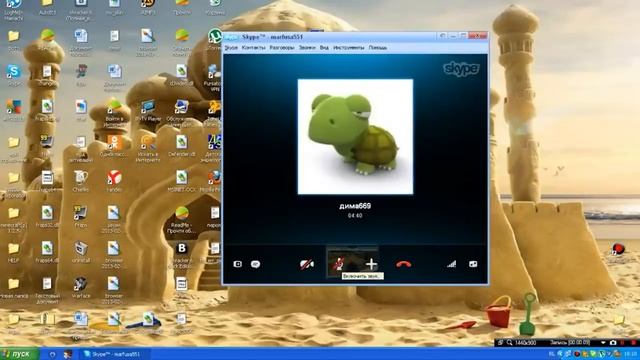The width and height of the screenshot is (640, 360).
Task: Click the turtle avatar of дима669
Action: pos(355,137)
